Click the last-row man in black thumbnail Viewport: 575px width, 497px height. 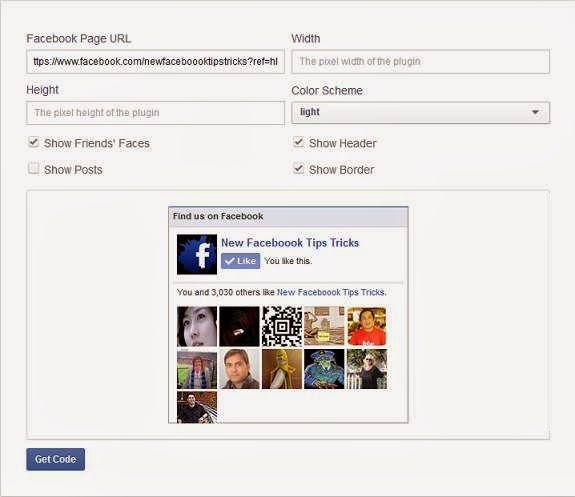click(x=197, y=407)
